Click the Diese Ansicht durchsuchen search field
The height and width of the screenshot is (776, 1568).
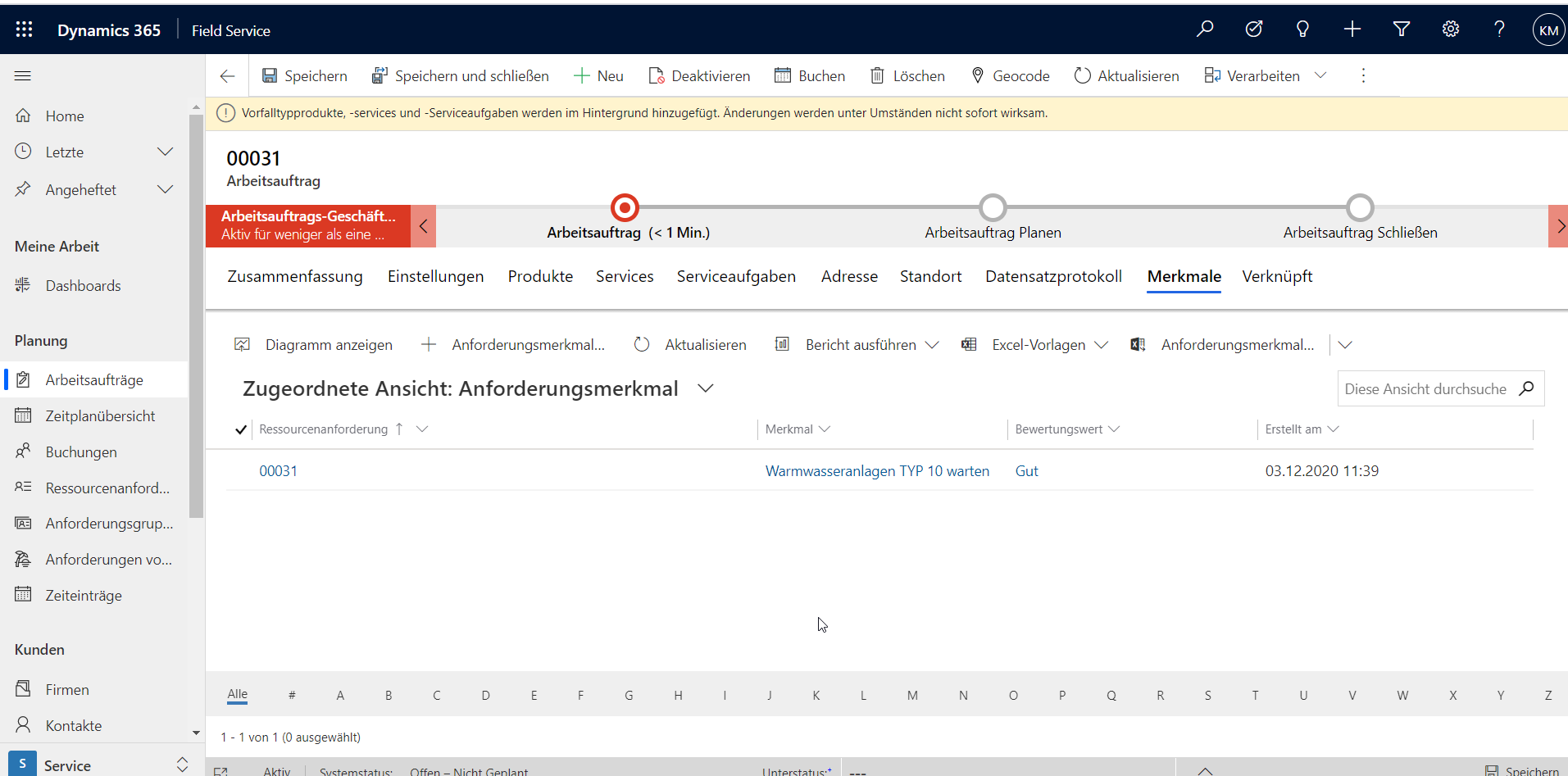(1425, 389)
